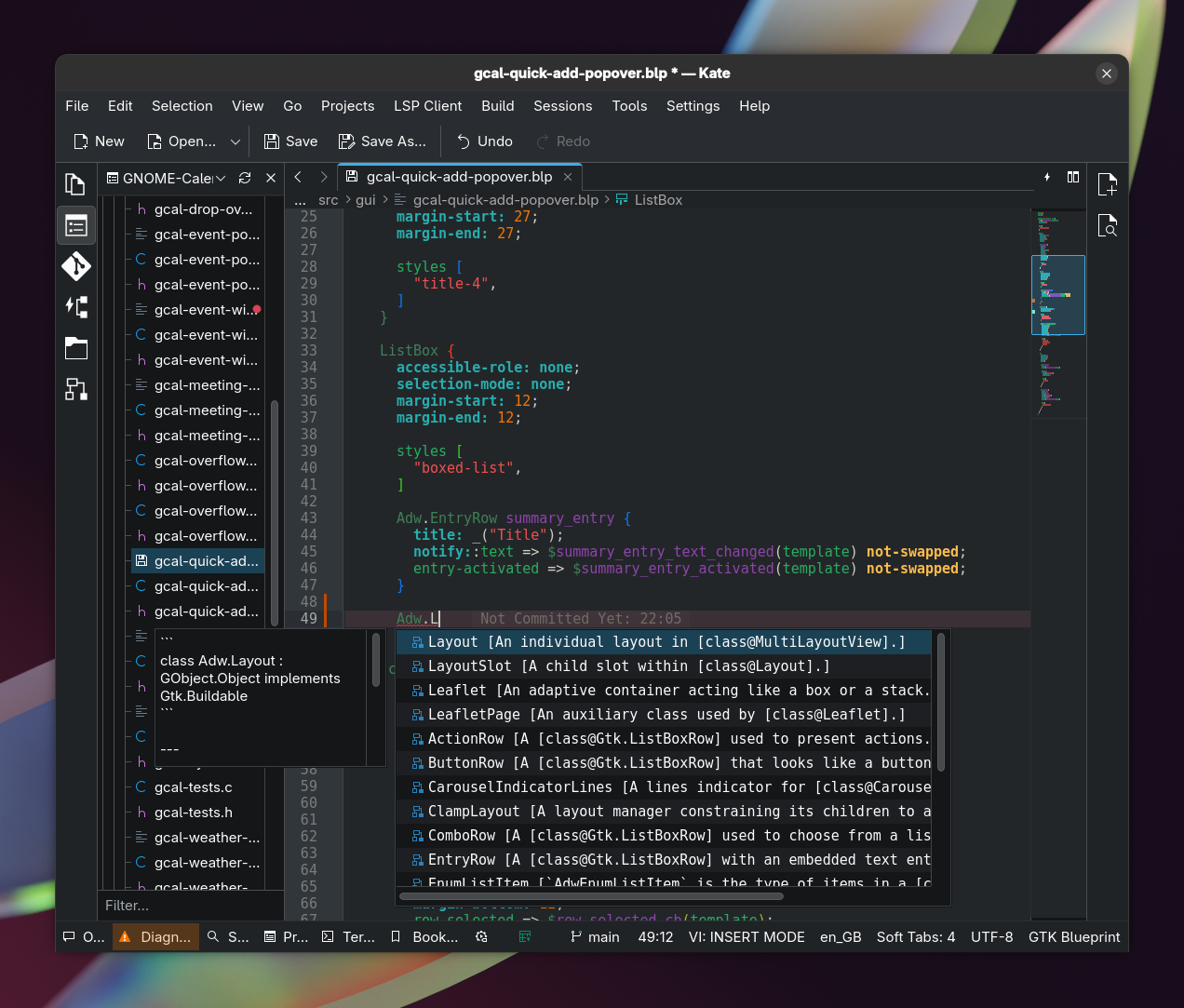1184x1008 pixels.
Task: Open the Documents sidebar panel icon
Action: [x=75, y=183]
